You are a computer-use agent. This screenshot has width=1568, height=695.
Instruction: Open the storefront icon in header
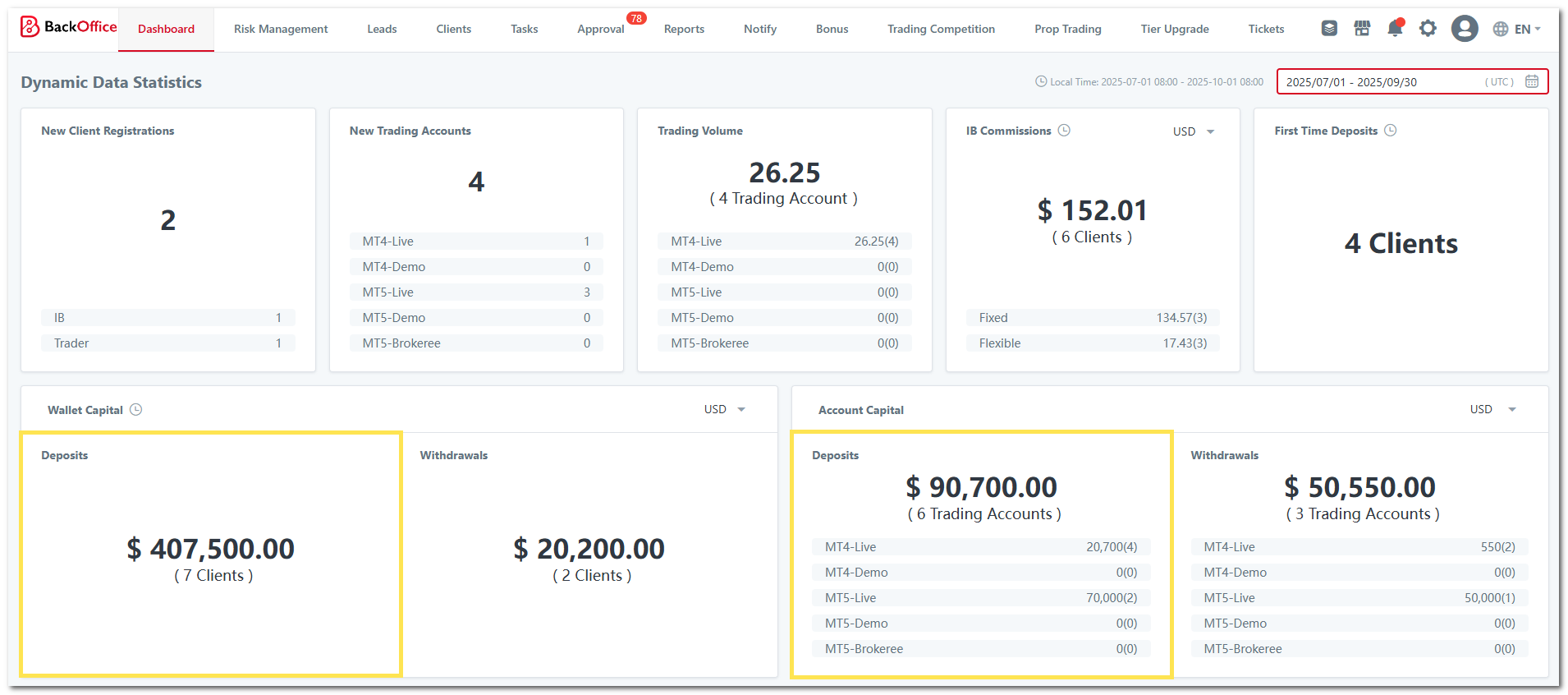tap(1362, 29)
